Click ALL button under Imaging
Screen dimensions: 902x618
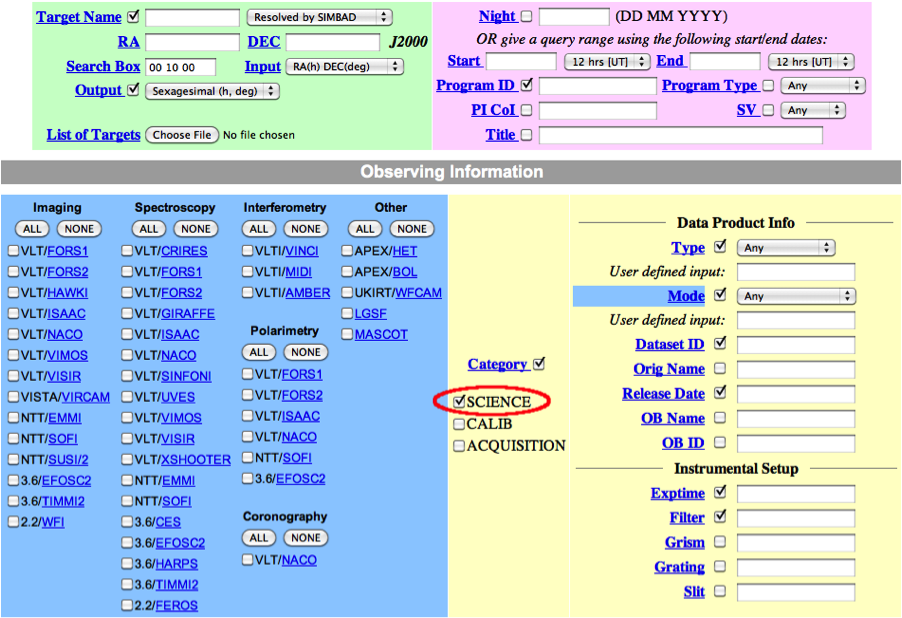click(33, 229)
